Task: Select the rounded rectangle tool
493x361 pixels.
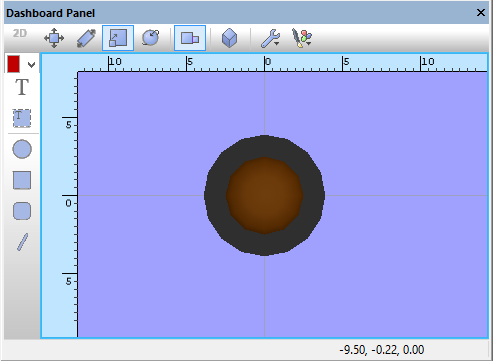Action: [22, 211]
